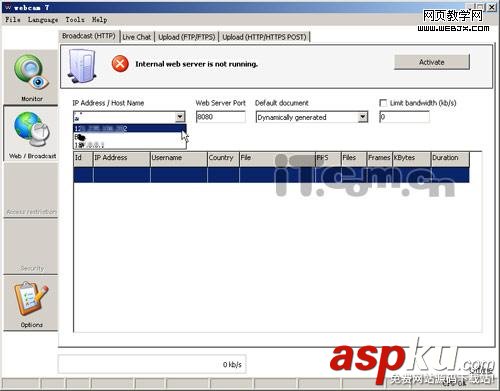Viewport: 500px width, 391px height.
Task: Sort by the FPS column header
Action: 328,158
